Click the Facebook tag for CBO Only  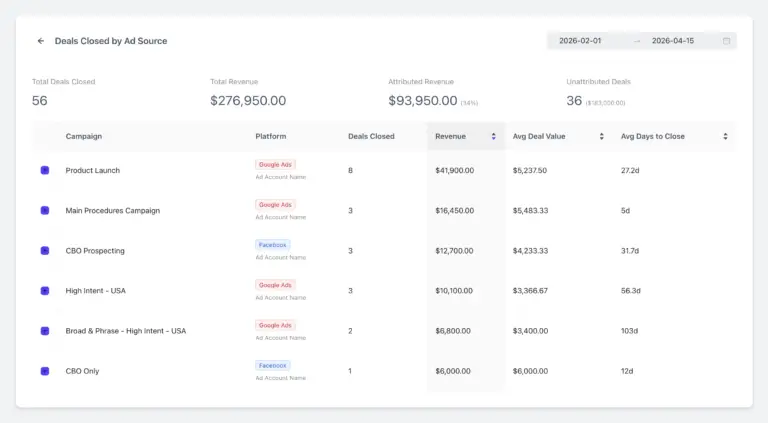272,366
